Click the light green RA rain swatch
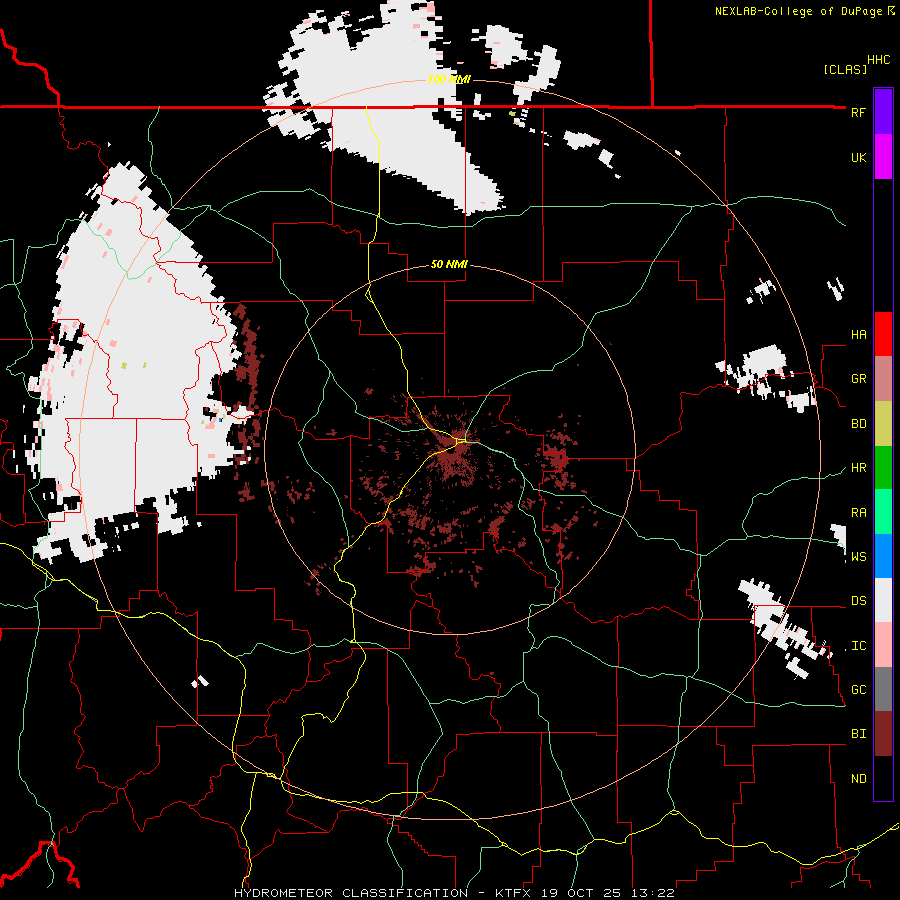 coord(883,512)
